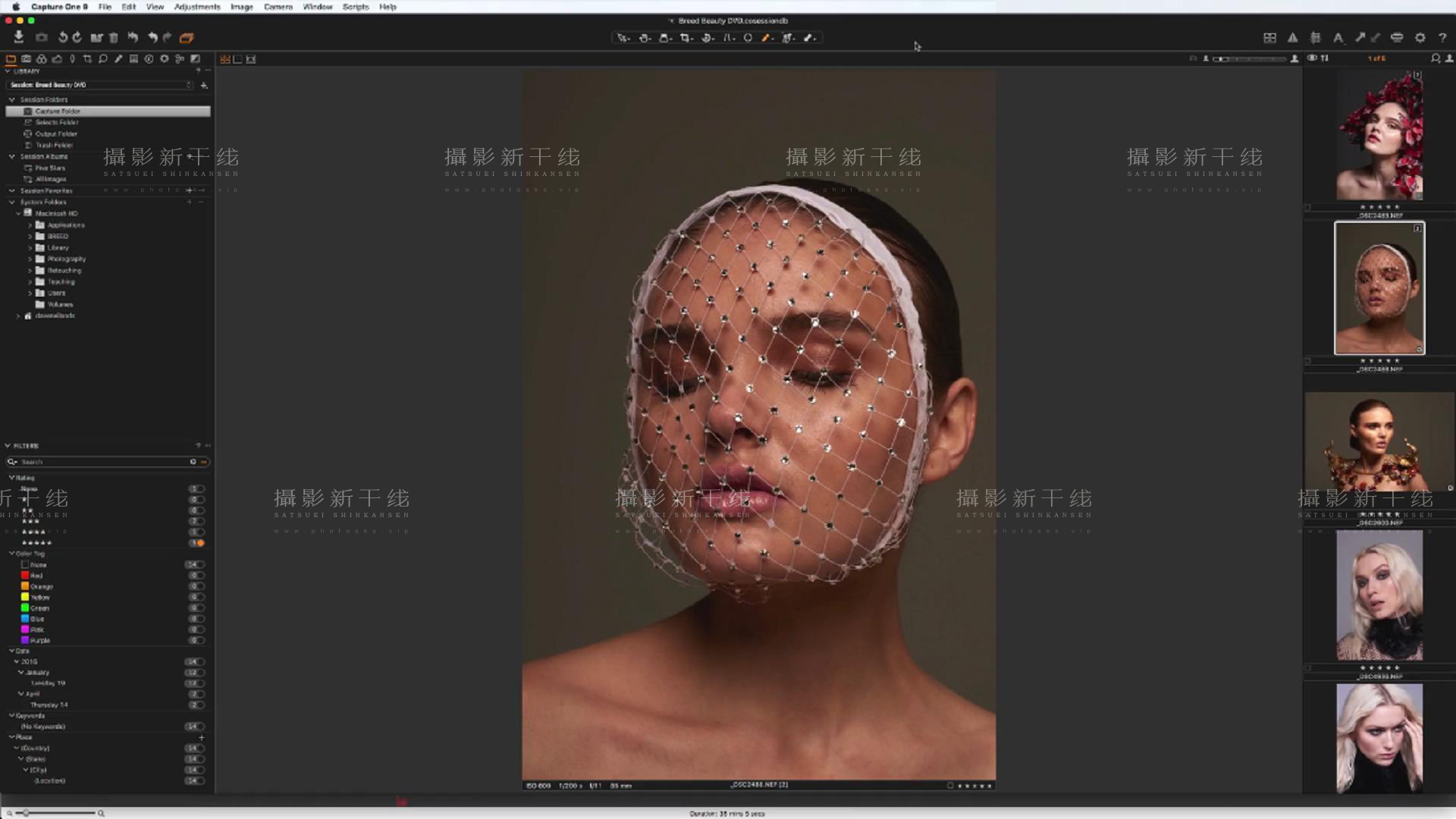Select the Rotate straighten cursor tool
Viewport: 1456px width, 819px height.
(x=708, y=37)
